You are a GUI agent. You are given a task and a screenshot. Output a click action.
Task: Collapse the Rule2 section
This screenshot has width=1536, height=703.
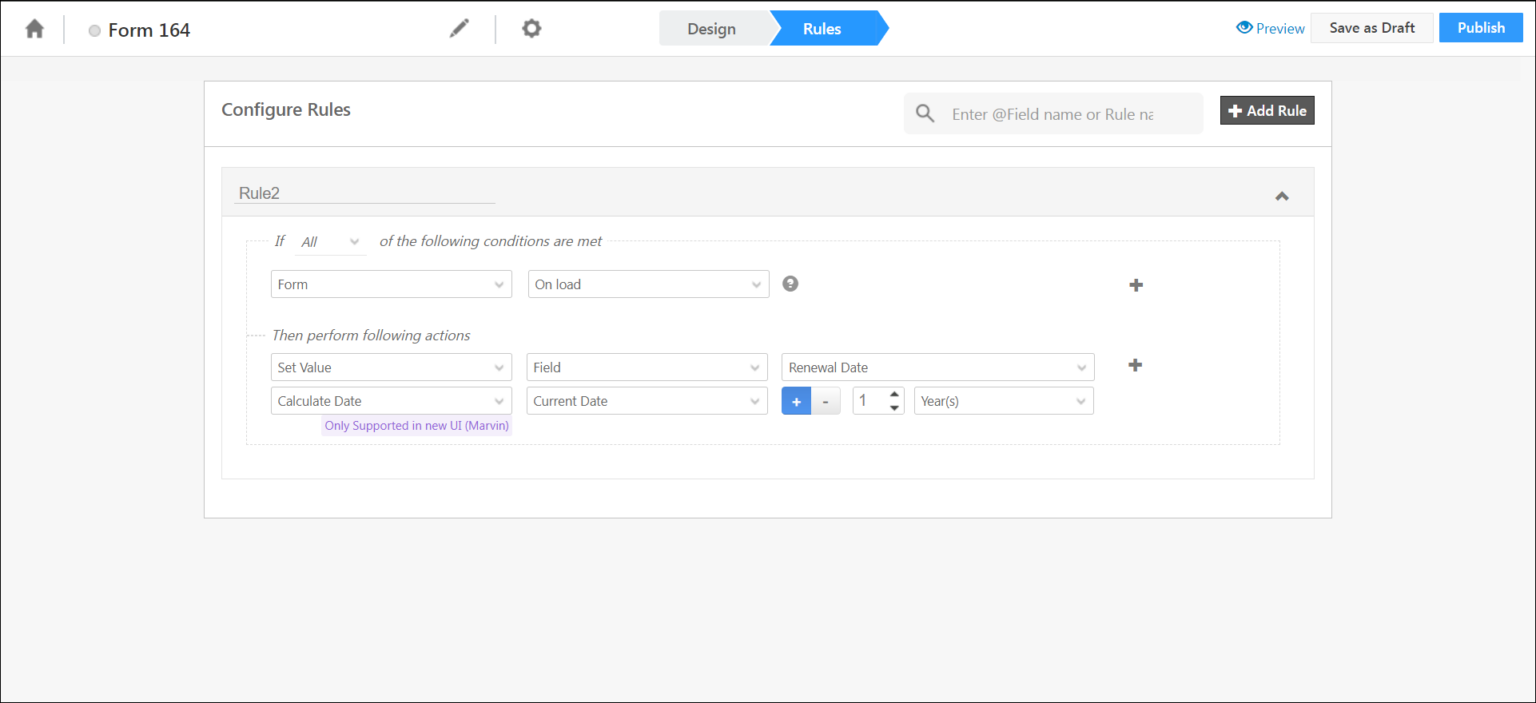[x=1282, y=196]
